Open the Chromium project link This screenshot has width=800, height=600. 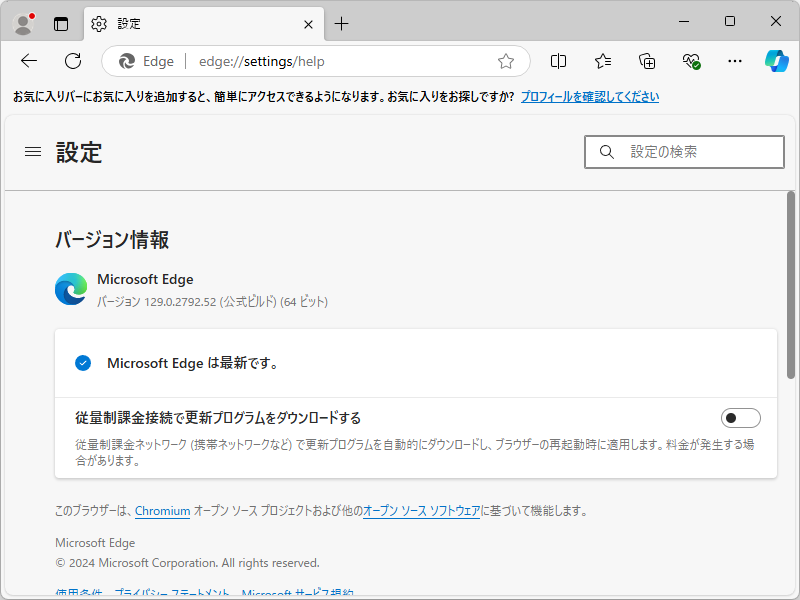[x=162, y=511]
